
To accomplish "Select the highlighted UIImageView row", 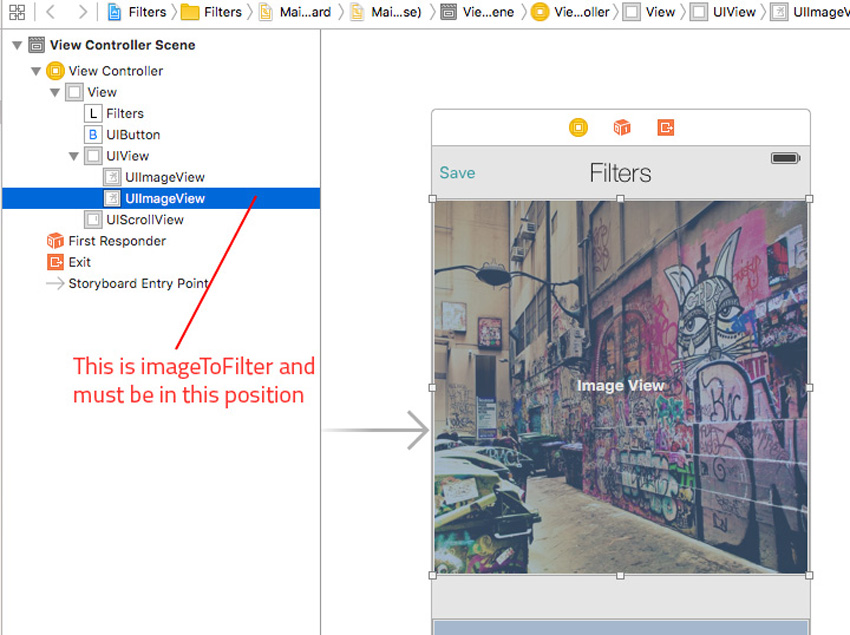I will [x=161, y=198].
